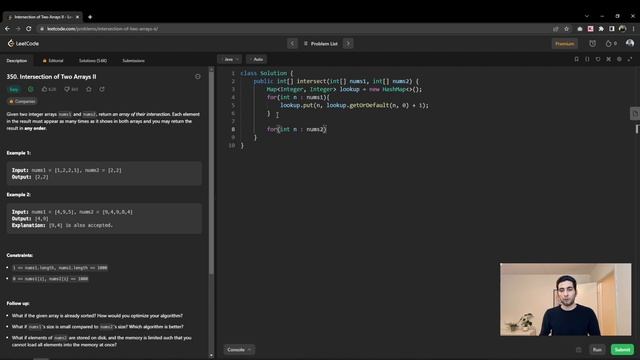This screenshot has width=640, height=360.
Task: Switch to Description tab
Action: (16, 60)
